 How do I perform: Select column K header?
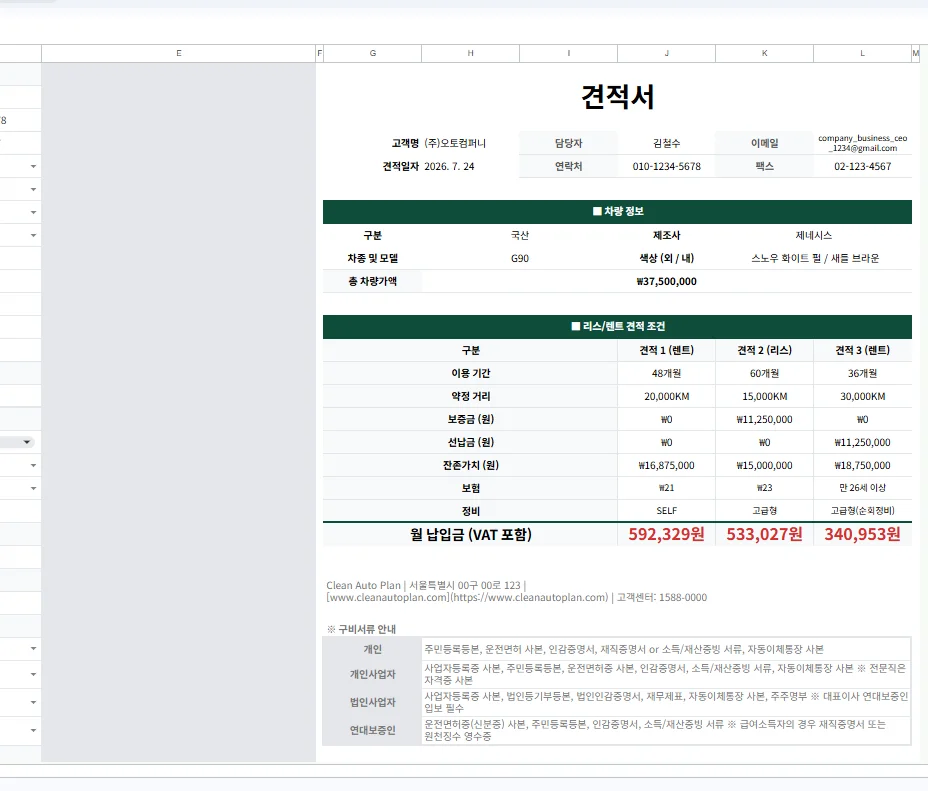click(x=764, y=53)
